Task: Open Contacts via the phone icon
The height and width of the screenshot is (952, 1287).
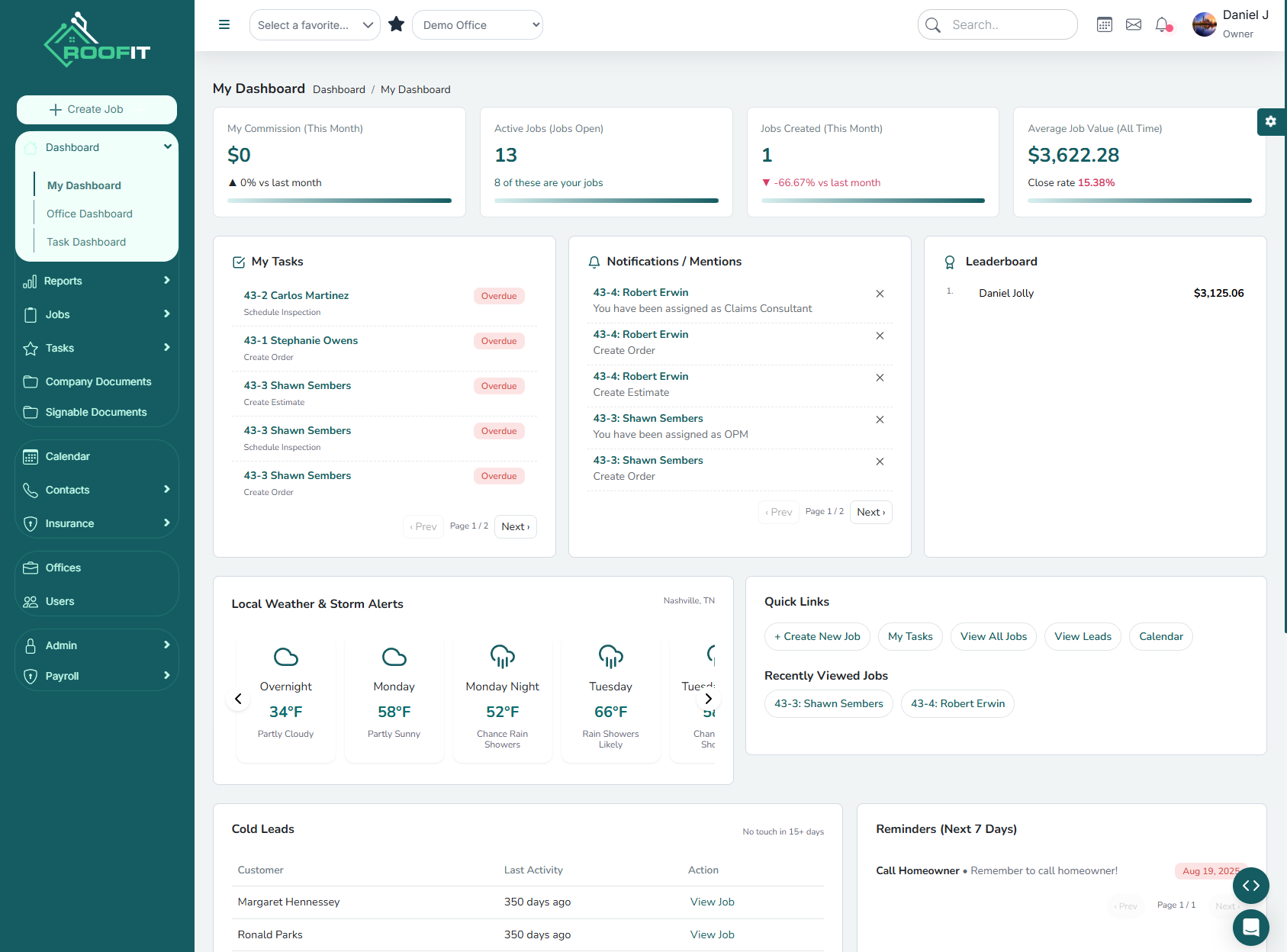Action: pyautogui.click(x=31, y=490)
